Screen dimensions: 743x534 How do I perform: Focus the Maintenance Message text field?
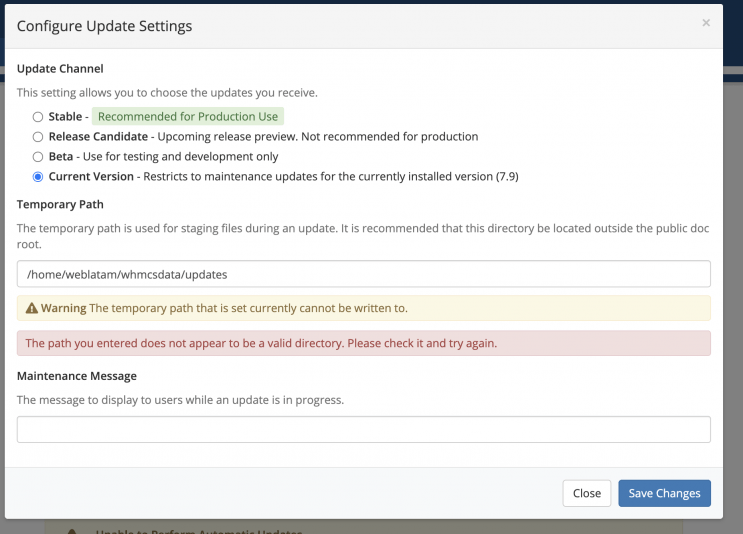(x=363, y=430)
